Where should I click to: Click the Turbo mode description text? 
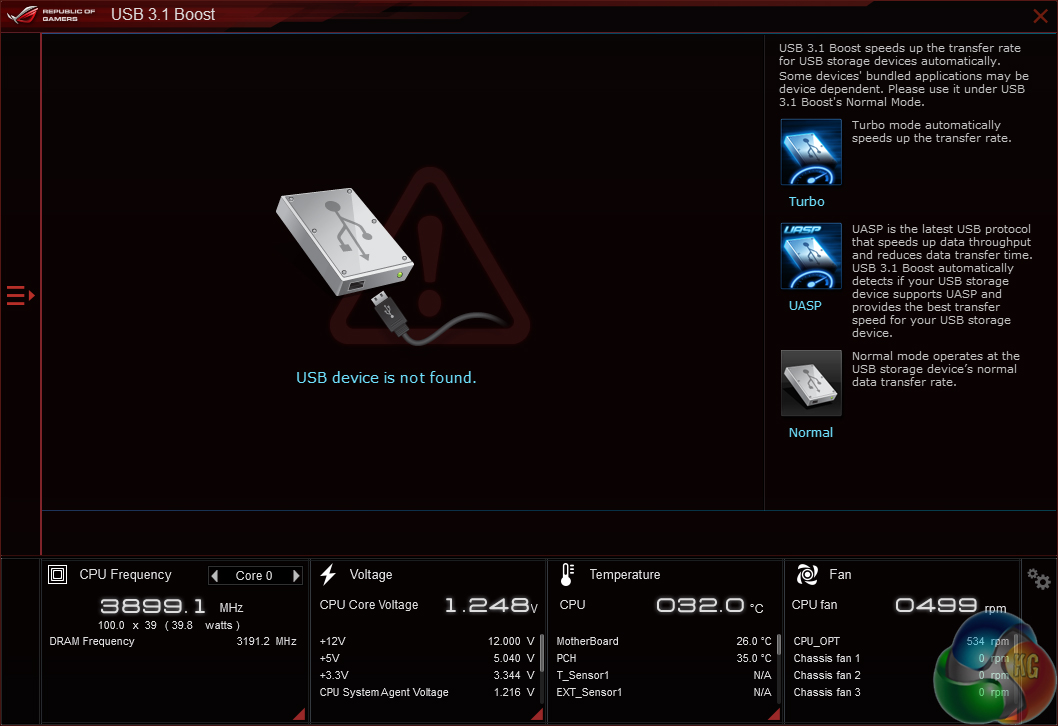pos(931,132)
